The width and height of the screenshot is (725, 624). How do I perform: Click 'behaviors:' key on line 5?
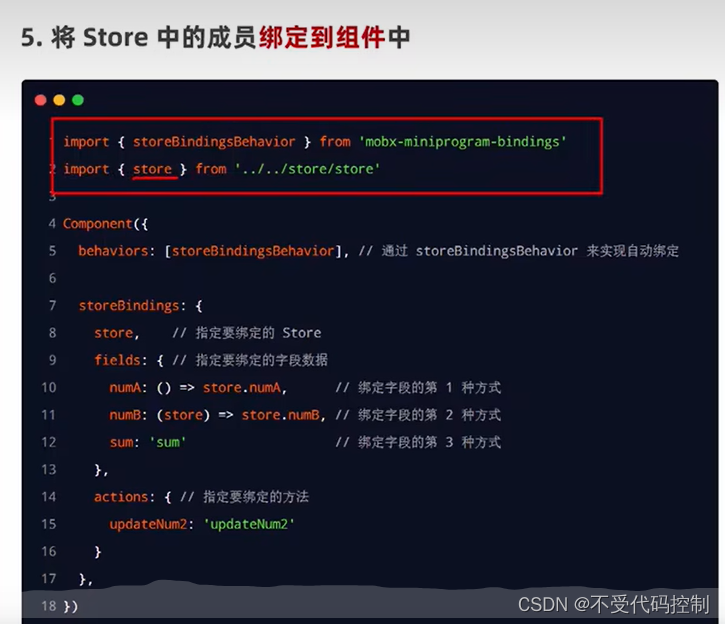tap(116, 251)
